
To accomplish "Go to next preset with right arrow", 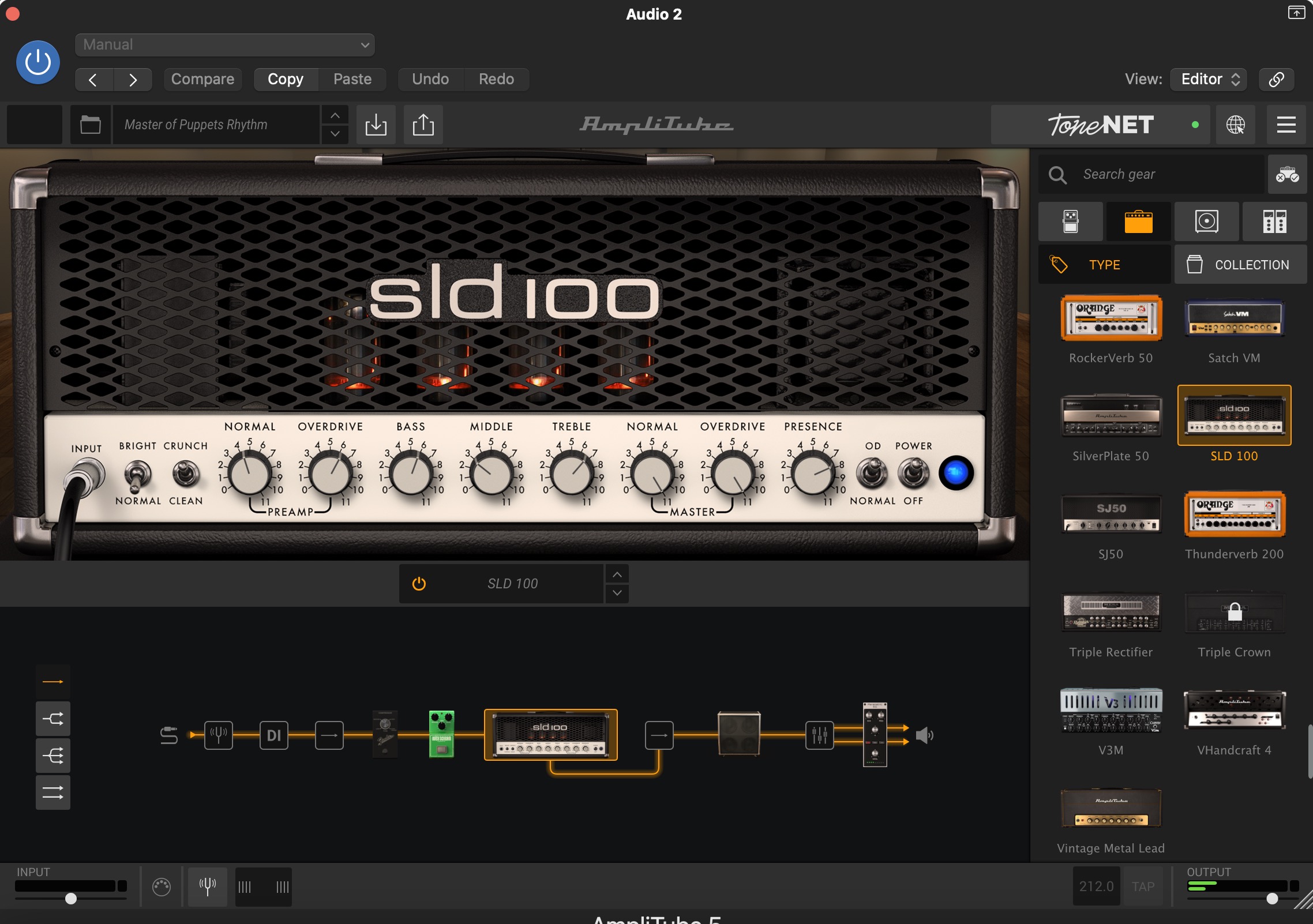I will [x=133, y=80].
